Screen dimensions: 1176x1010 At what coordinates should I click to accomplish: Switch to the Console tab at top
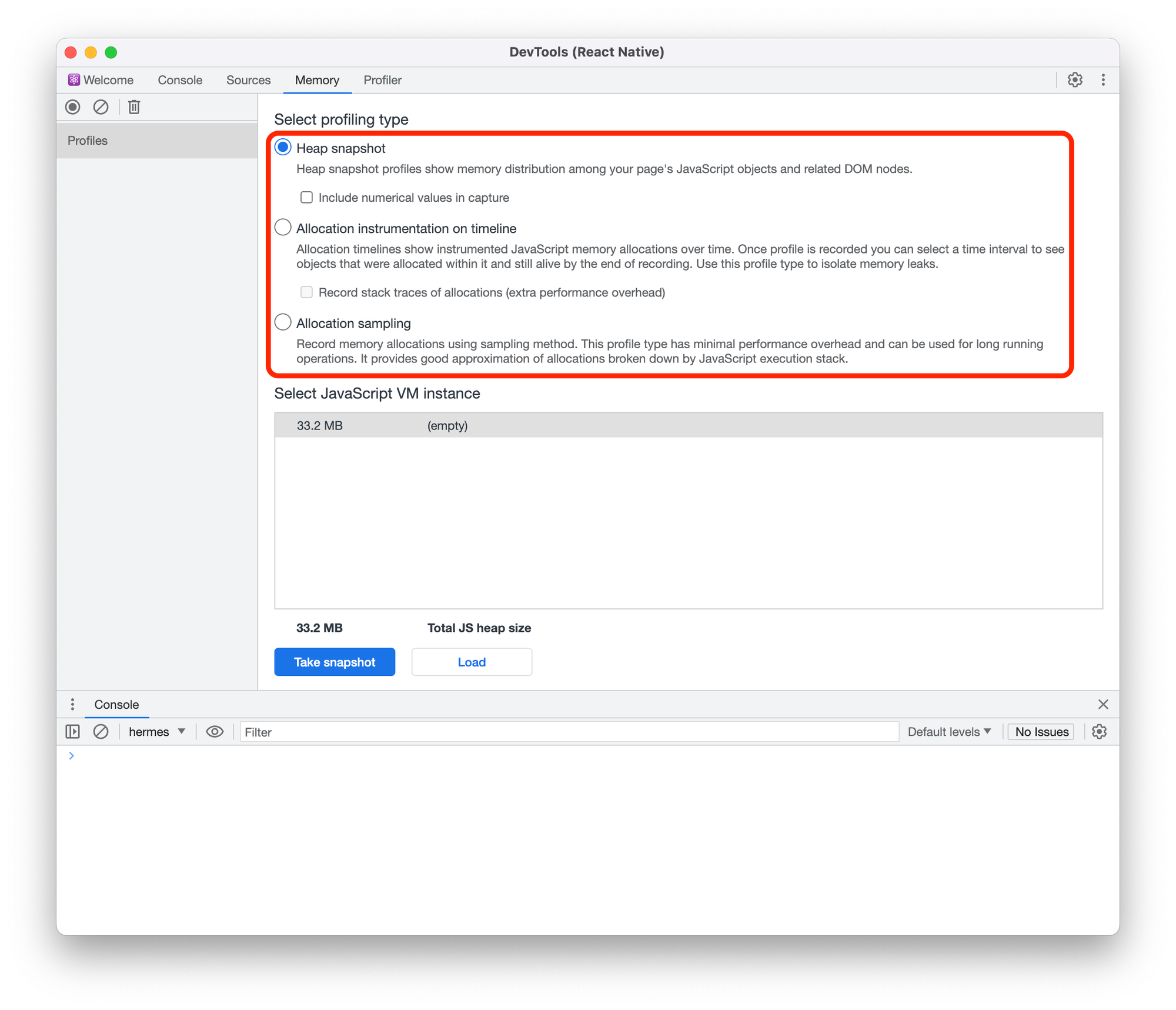point(180,80)
